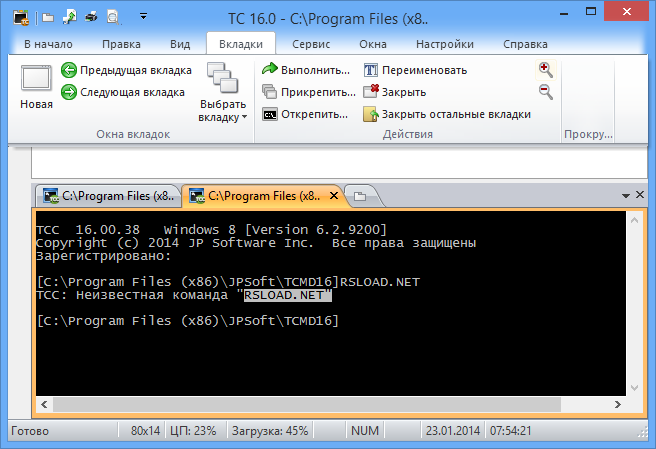Click the NUM indicator in status bar

365,431
